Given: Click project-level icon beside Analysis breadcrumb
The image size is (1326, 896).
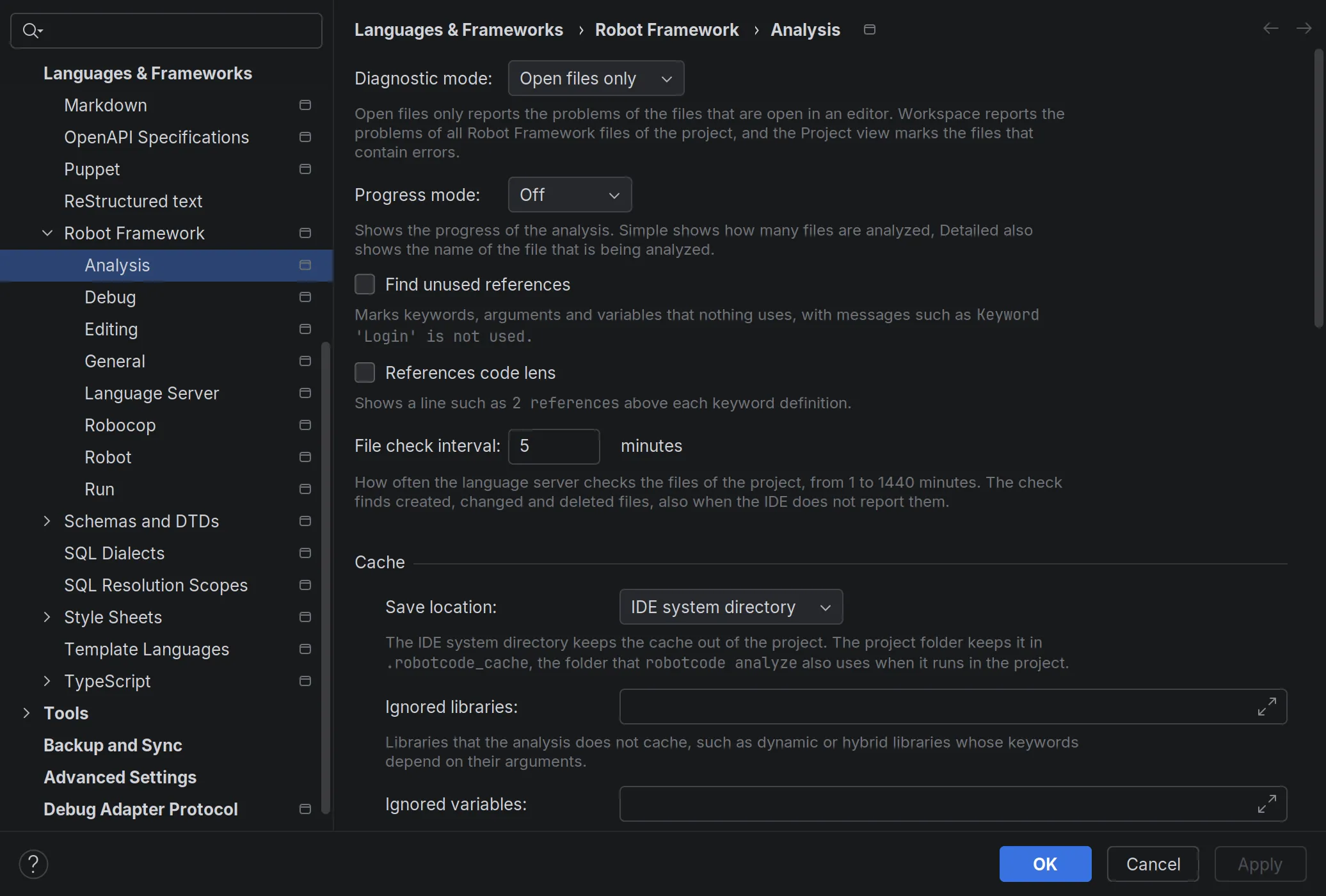Looking at the screenshot, I should (x=869, y=29).
